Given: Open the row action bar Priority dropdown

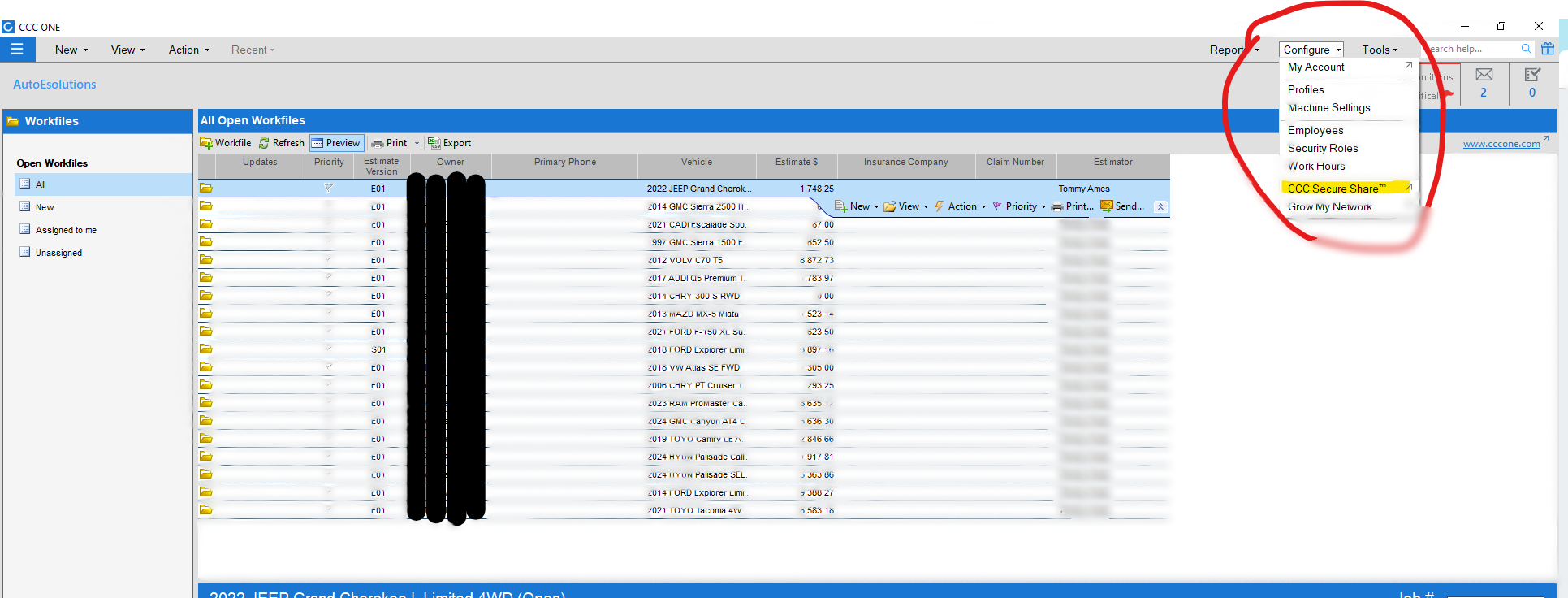Looking at the screenshot, I should tap(1019, 206).
